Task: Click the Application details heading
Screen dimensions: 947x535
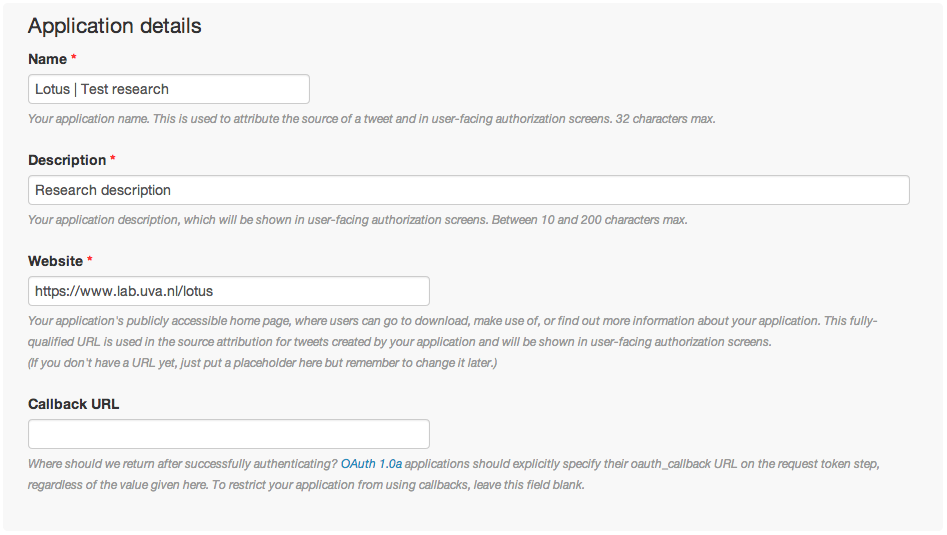Action: pyautogui.click(x=115, y=26)
